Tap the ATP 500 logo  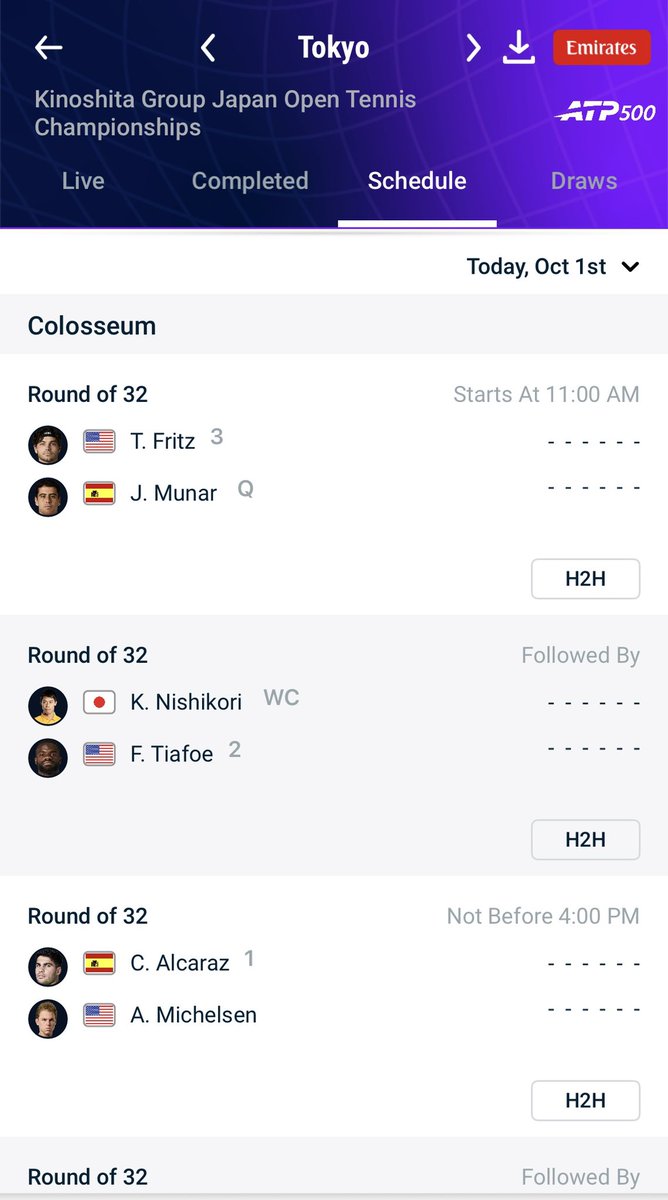(x=606, y=113)
